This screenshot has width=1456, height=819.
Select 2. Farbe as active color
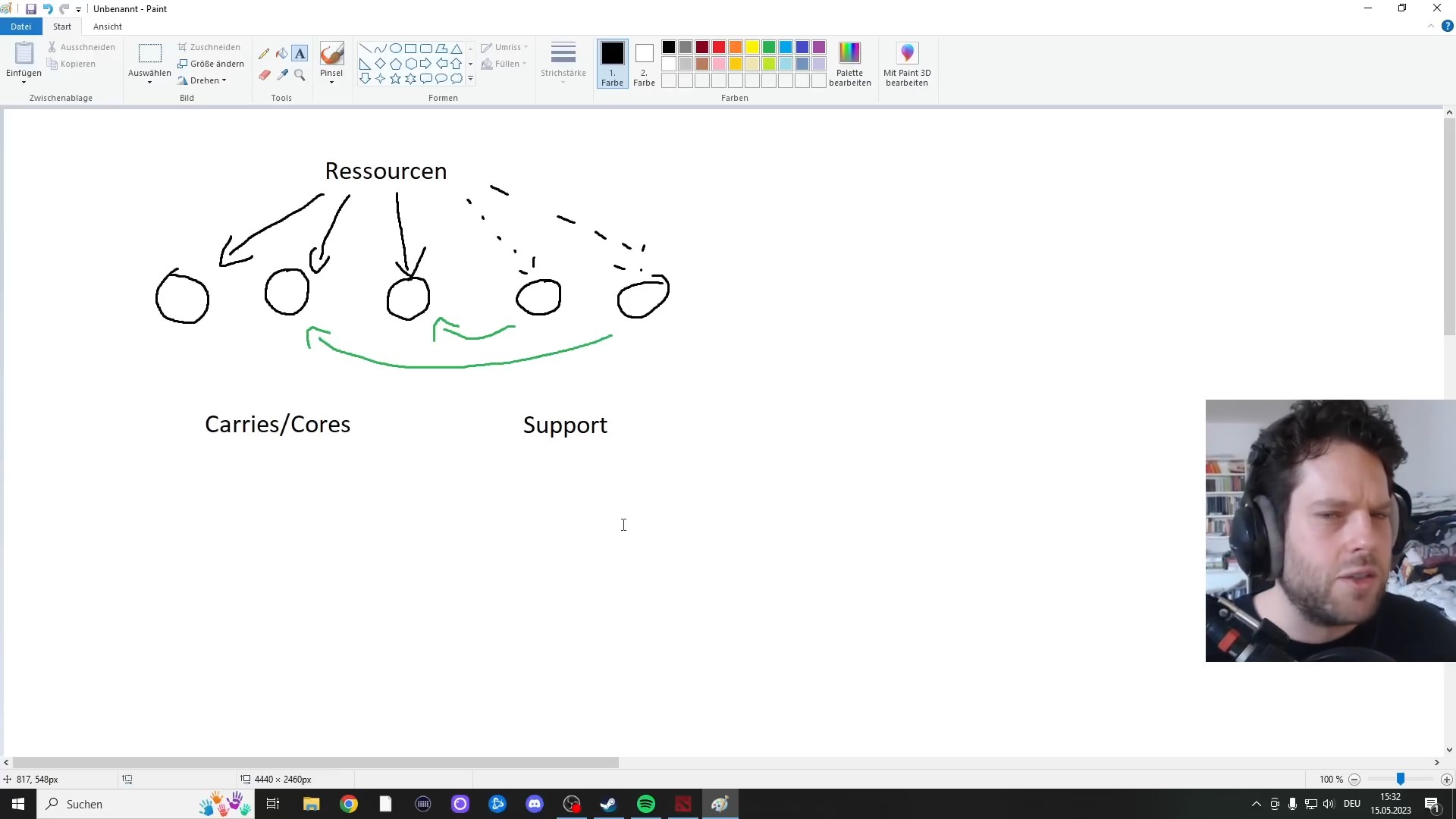pos(644,64)
